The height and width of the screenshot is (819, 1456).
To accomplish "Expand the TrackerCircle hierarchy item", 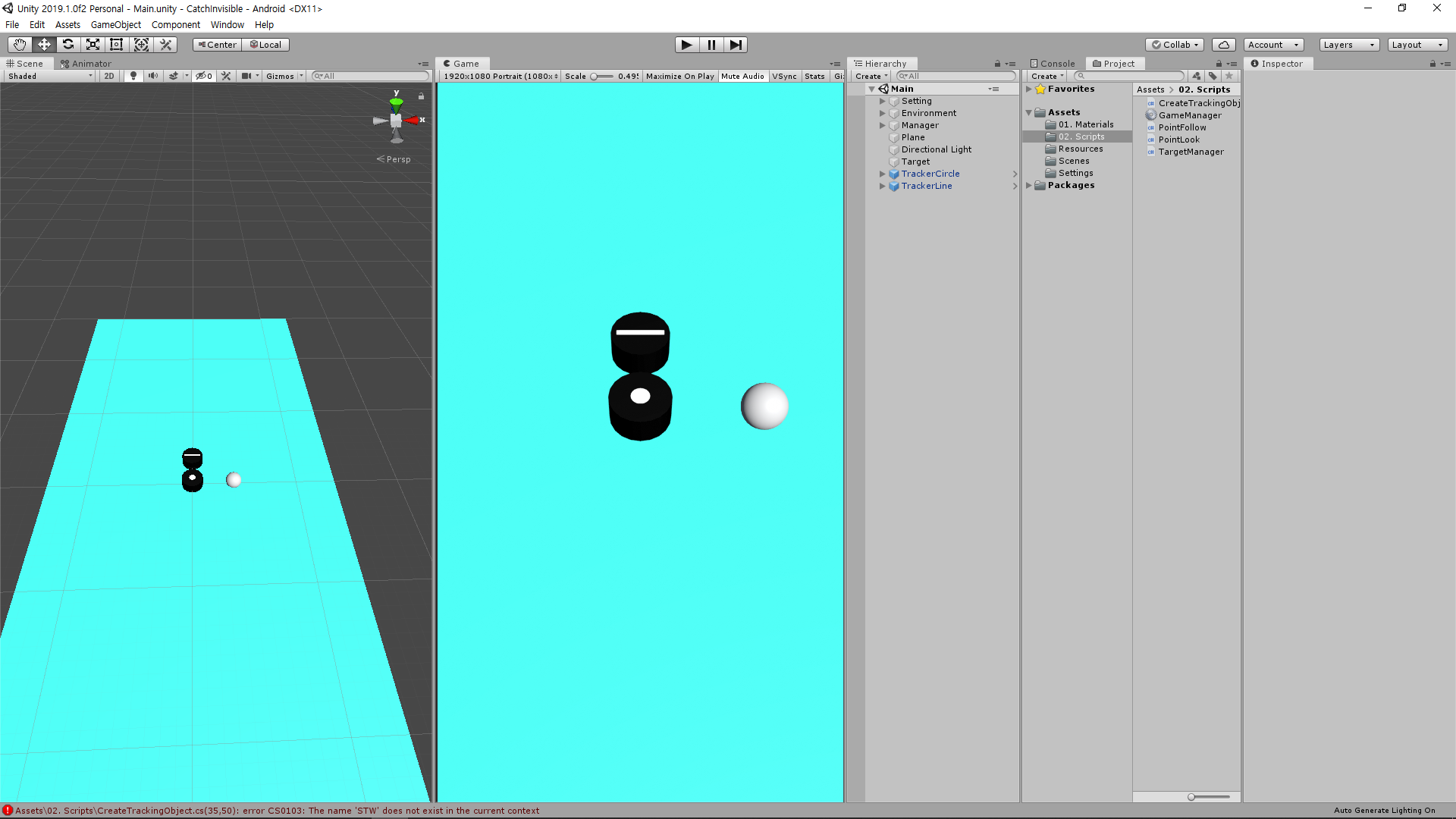I will pos(882,174).
